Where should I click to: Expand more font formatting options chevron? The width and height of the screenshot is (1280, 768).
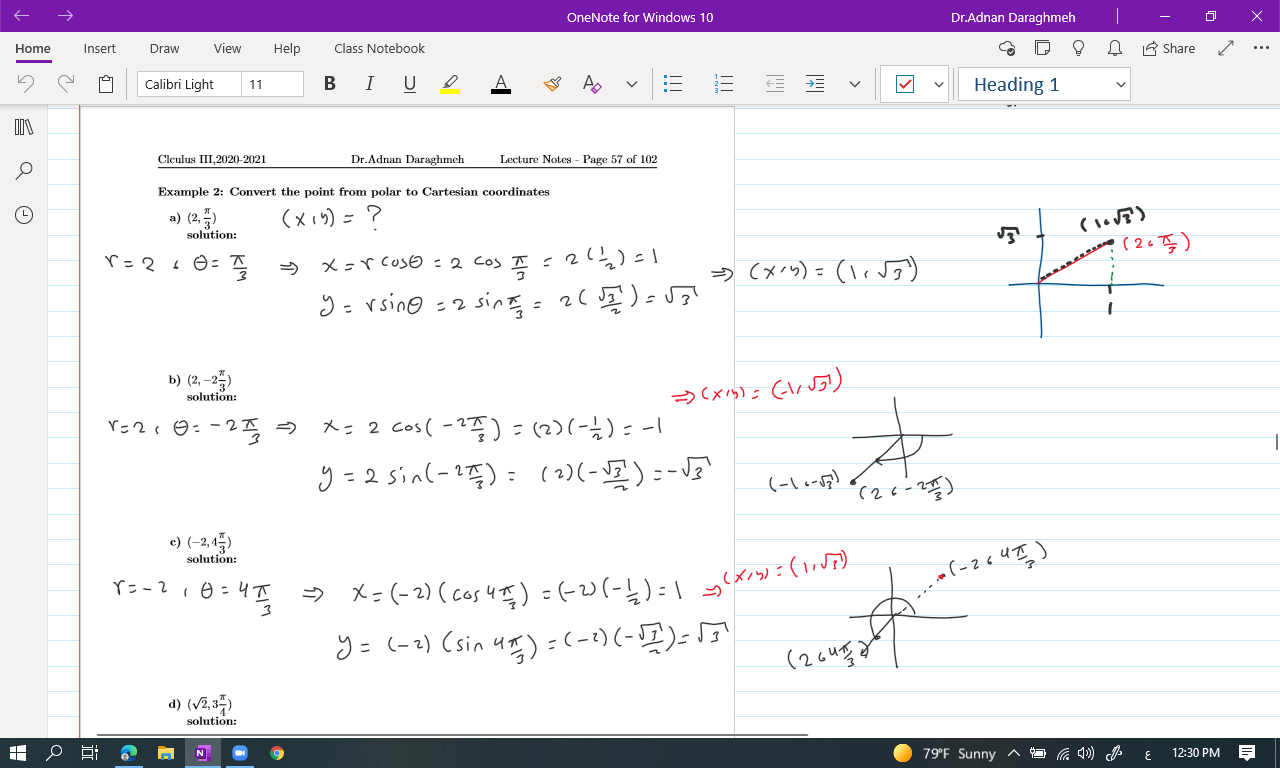[x=632, y=84]
